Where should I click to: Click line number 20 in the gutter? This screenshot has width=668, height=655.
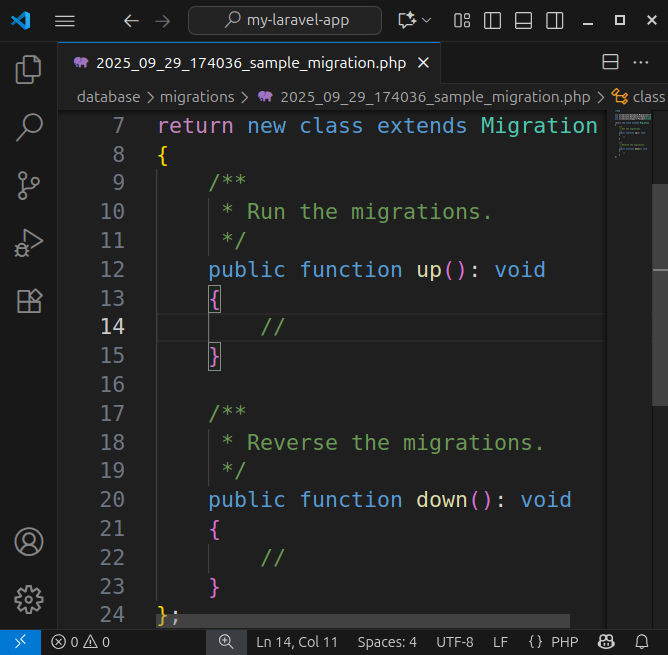112,500
